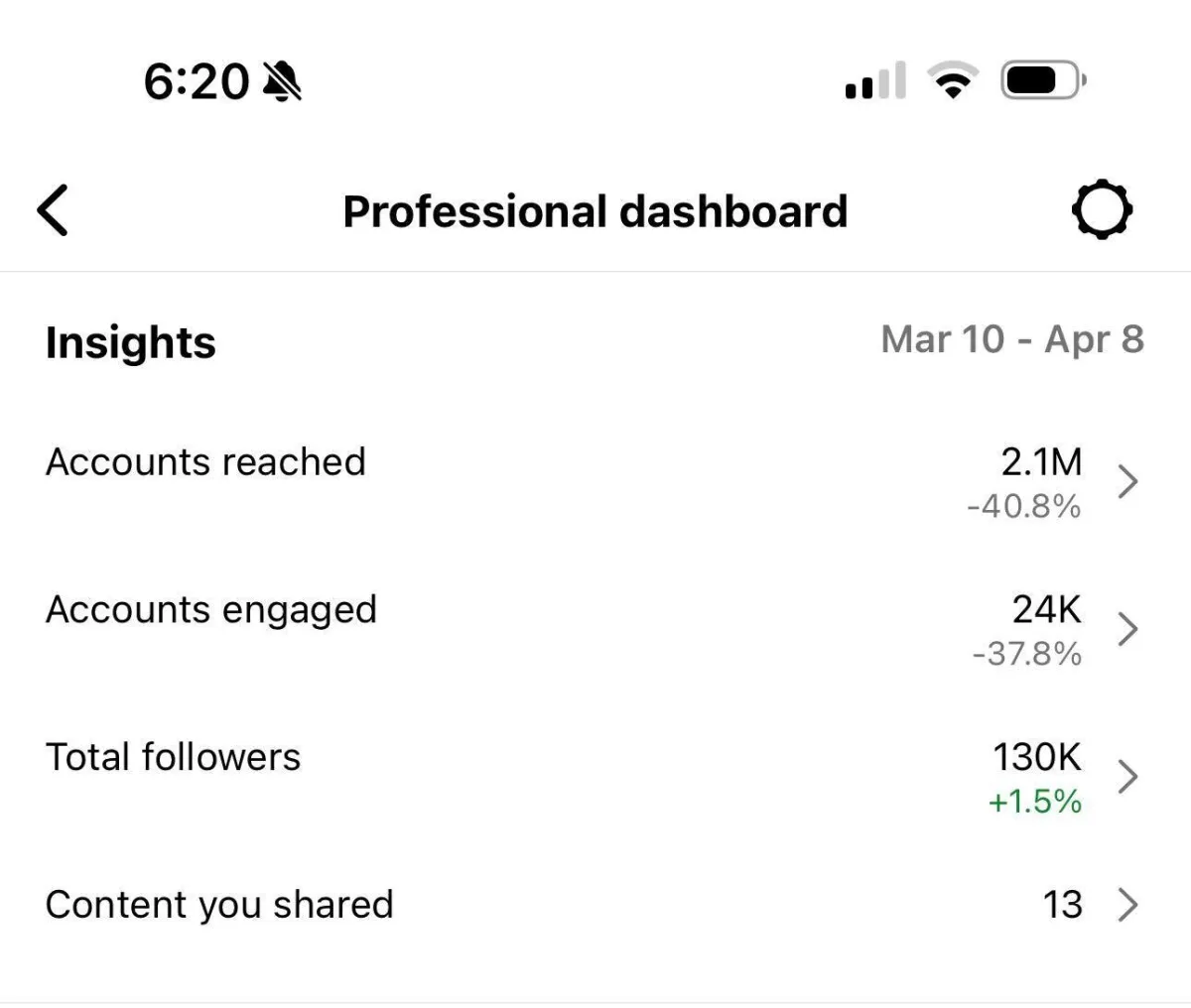Screen dimensions: 1191x1008
Task: Open dashboard settings gear icon
Action: pyautogui.click(x=1102, y=210)
